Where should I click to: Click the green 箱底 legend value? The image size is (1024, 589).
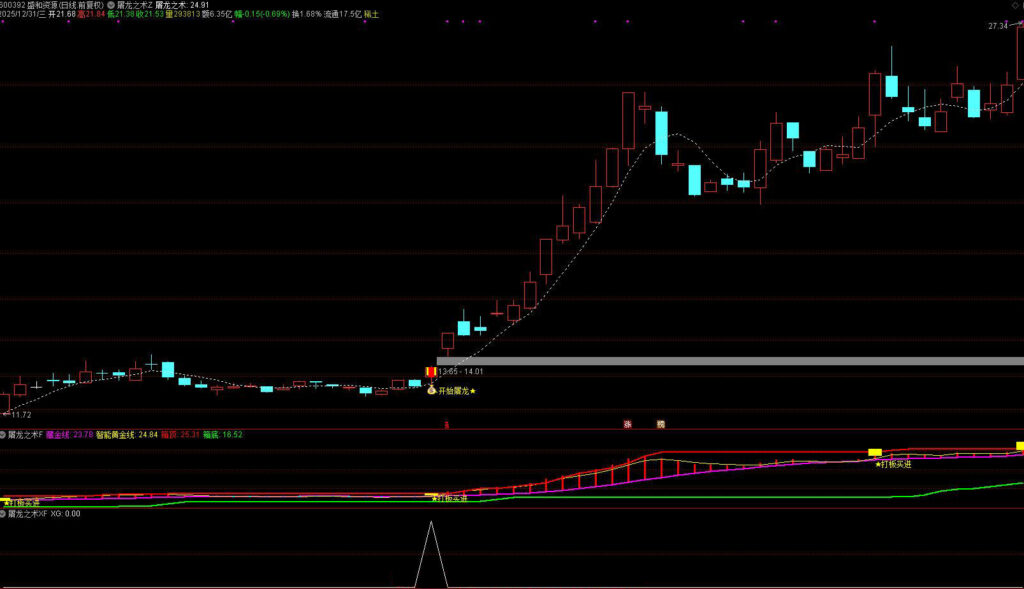(232, 435)
